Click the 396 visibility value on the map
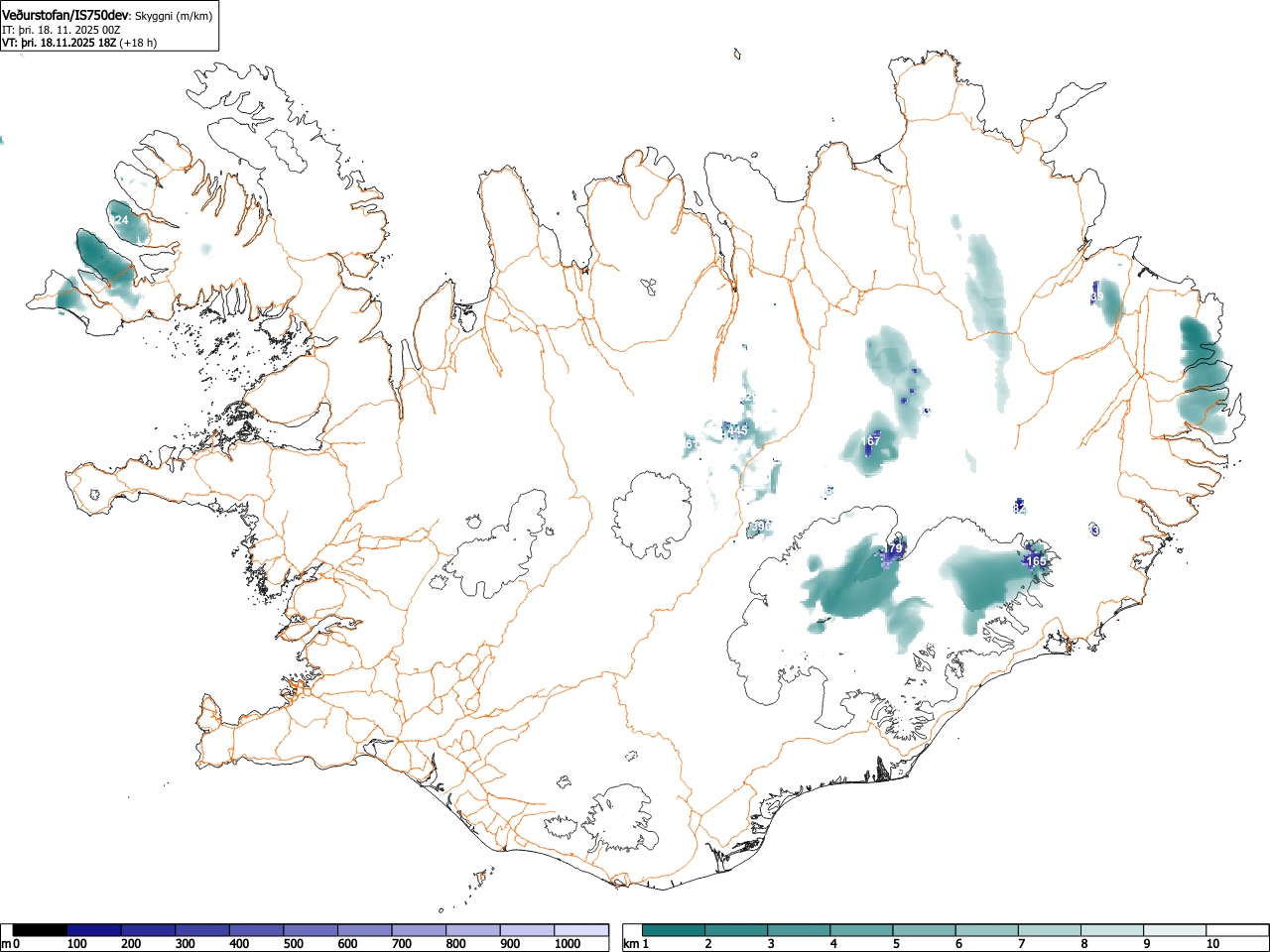 click(x=761, y=526)
